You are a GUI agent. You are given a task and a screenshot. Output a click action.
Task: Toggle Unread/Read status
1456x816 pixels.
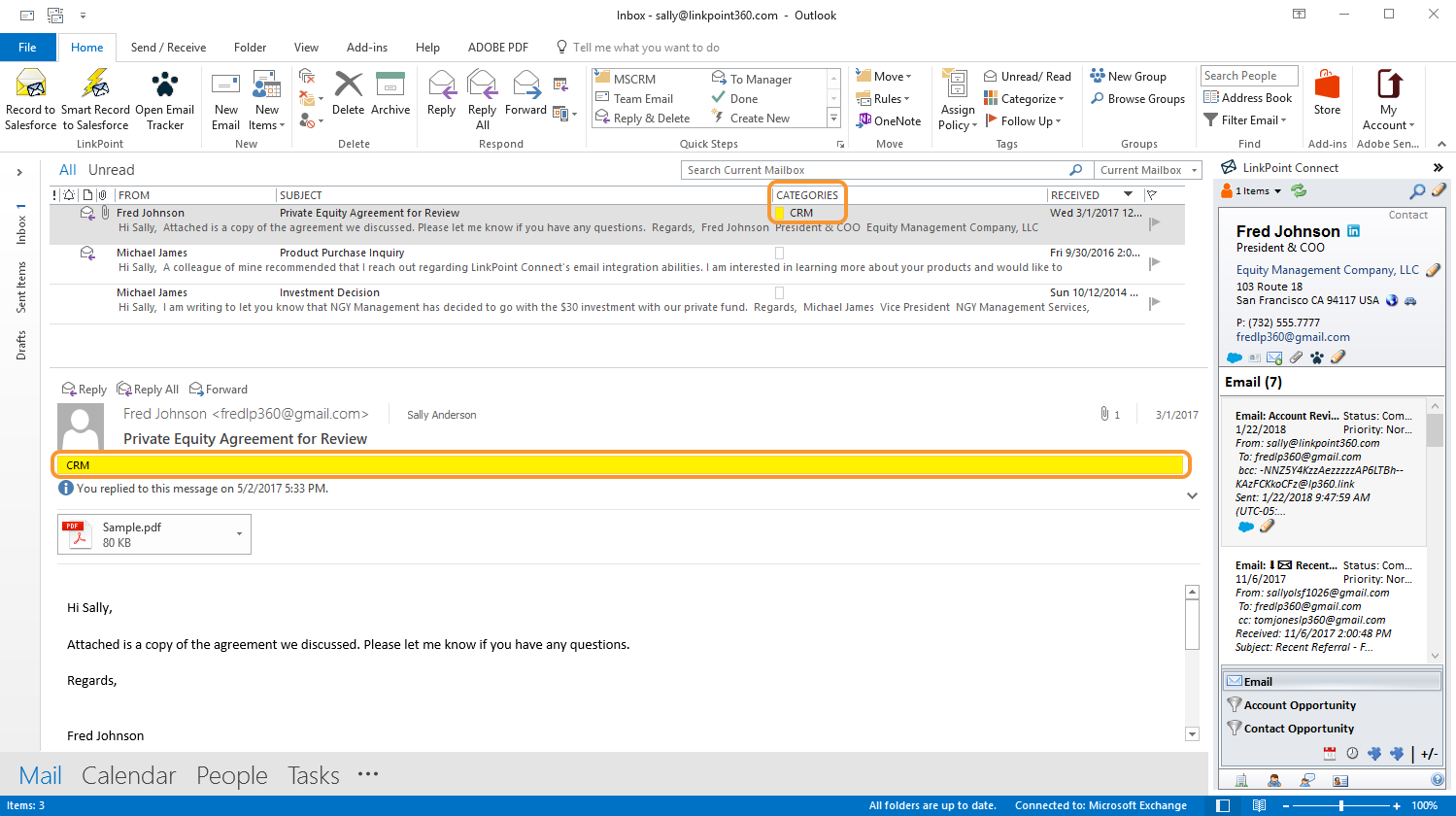[1028, 77]
